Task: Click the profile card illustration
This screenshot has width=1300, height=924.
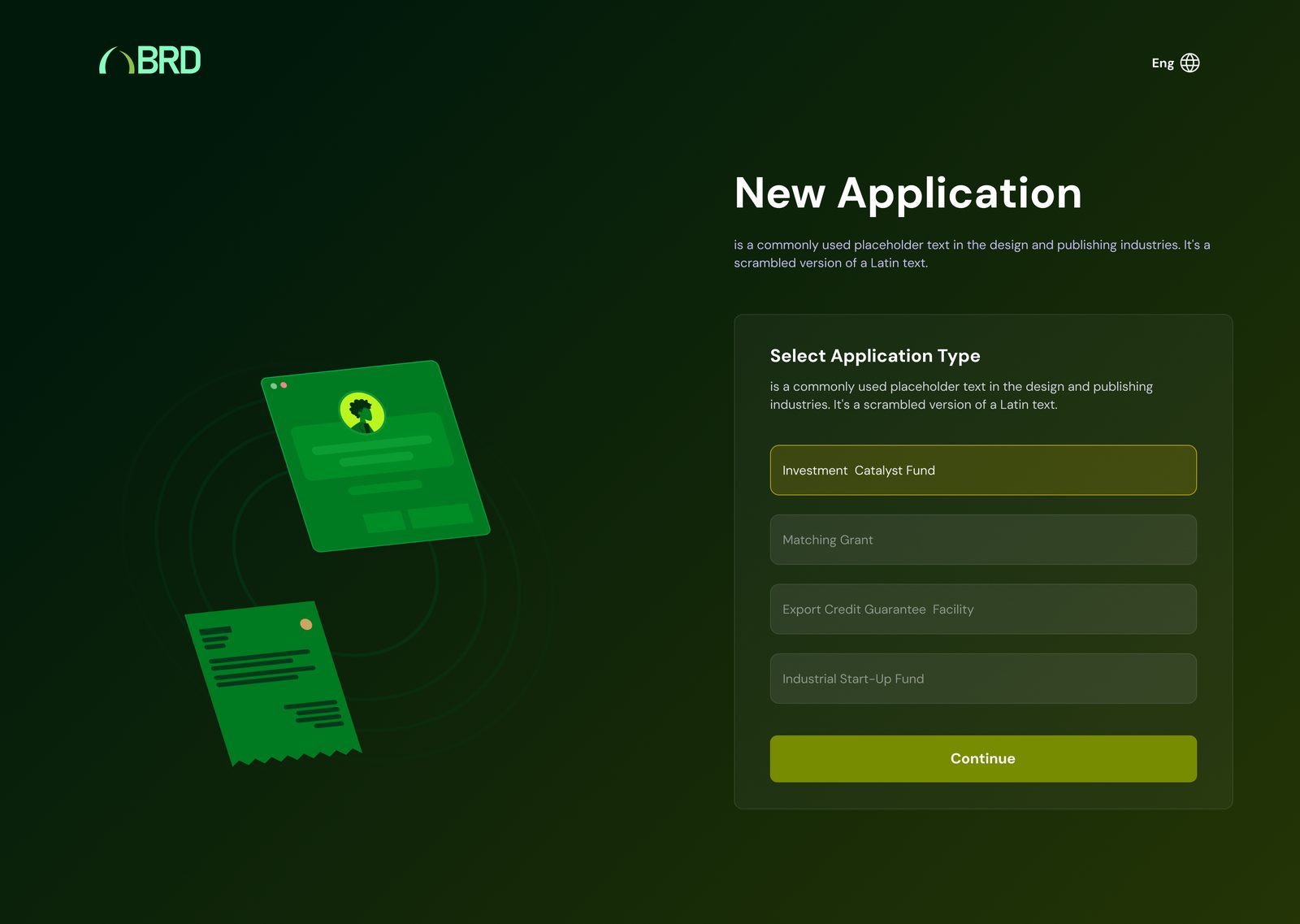Action: click(x=375, y=456)
